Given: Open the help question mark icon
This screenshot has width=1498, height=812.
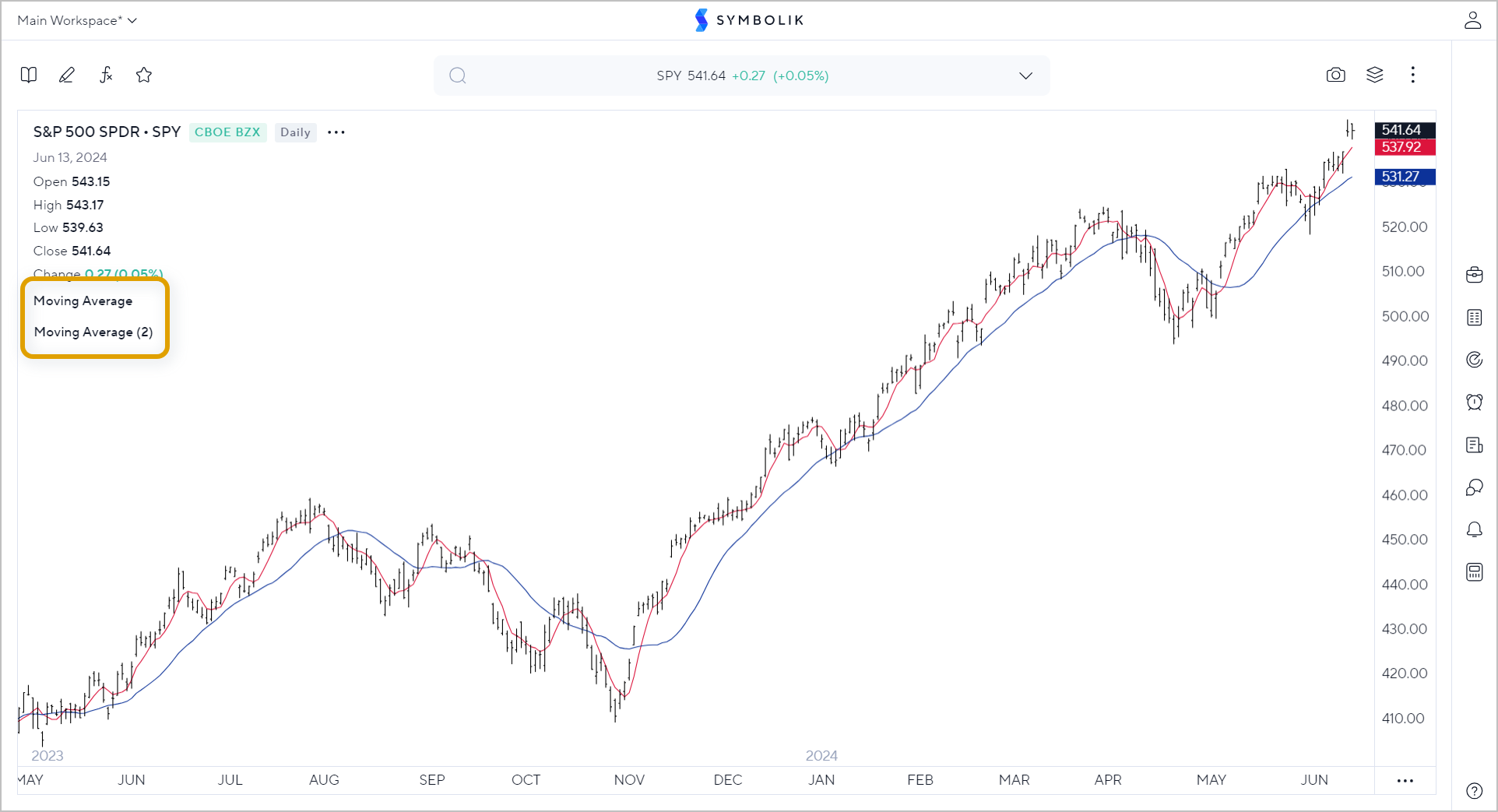Looking at the screenshot, I should (1475, 791).
